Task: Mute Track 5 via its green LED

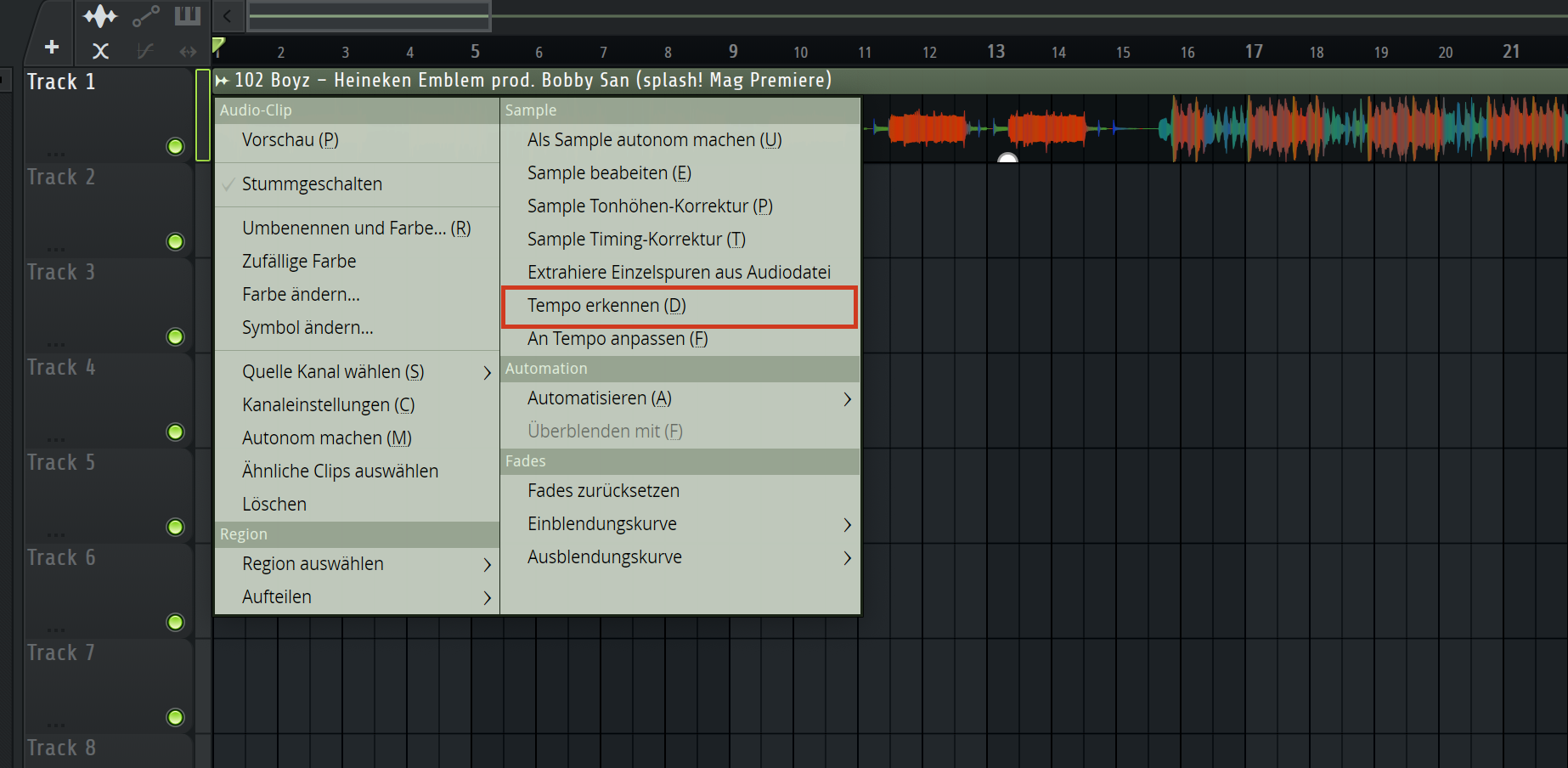Action: tap(175, 527)
